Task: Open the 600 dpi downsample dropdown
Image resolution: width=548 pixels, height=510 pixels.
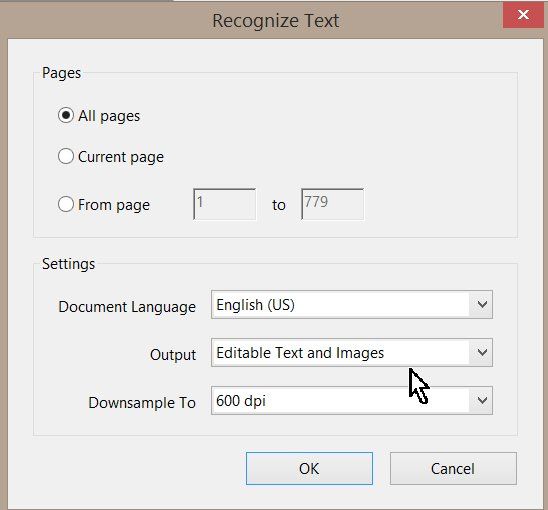Action: click(x=352, y=401)
